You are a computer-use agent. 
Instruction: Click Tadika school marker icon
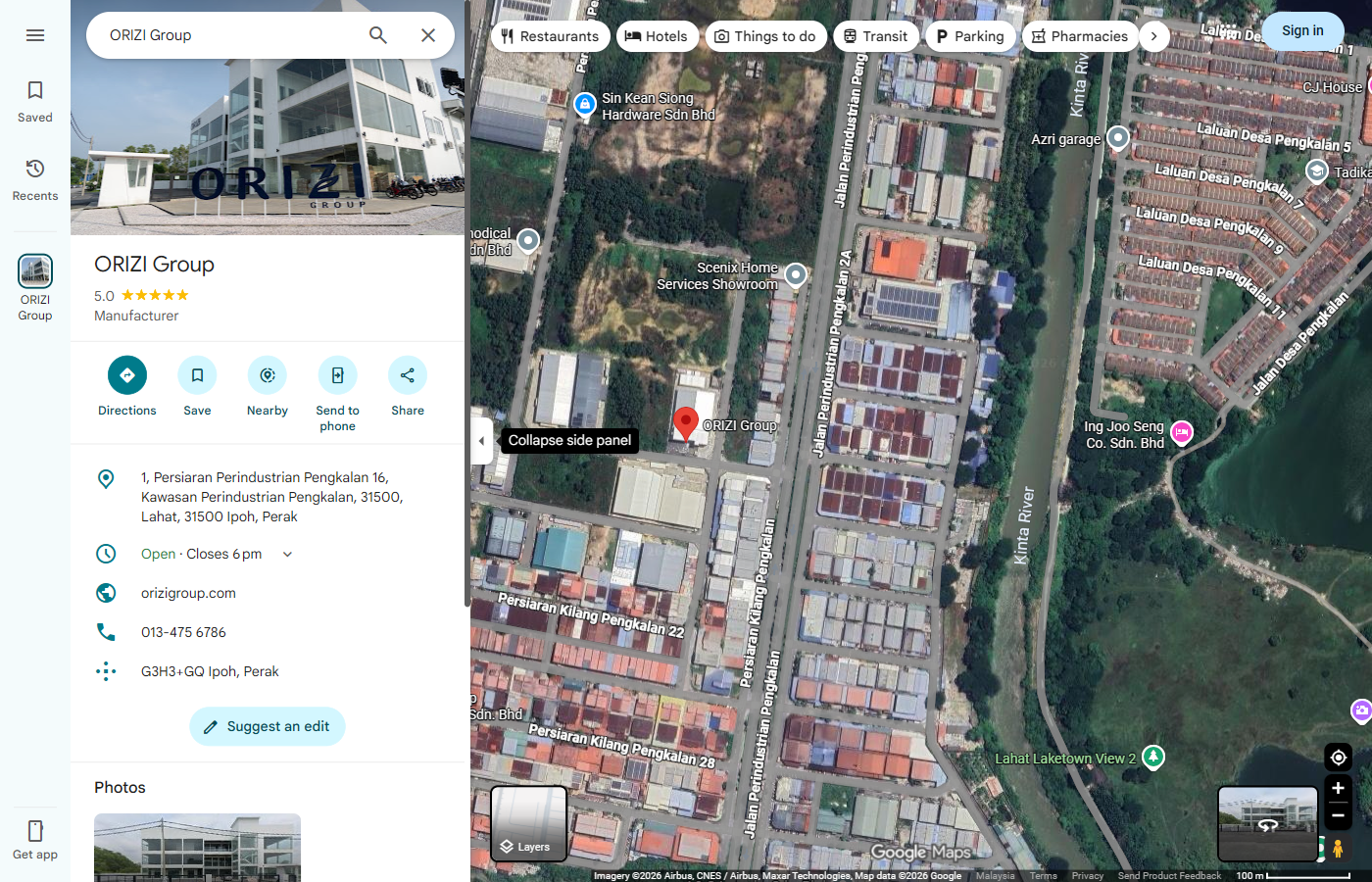click(x=1316, y=171)
